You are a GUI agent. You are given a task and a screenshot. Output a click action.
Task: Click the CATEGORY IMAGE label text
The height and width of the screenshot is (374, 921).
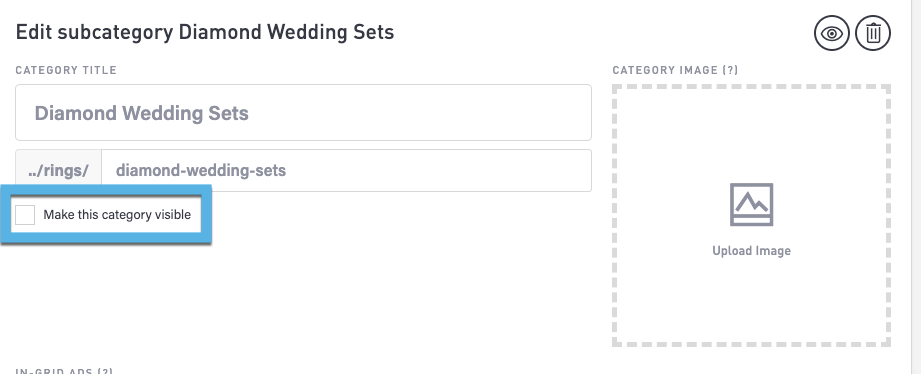665,70
